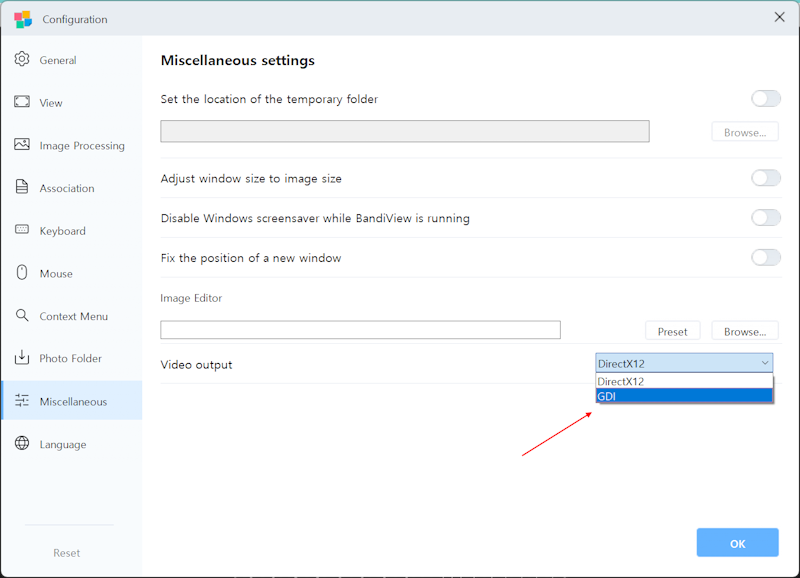This screenshot has width=800, height=578.
Task: Toggle fix the position of new window
Action: pos(765,258)
